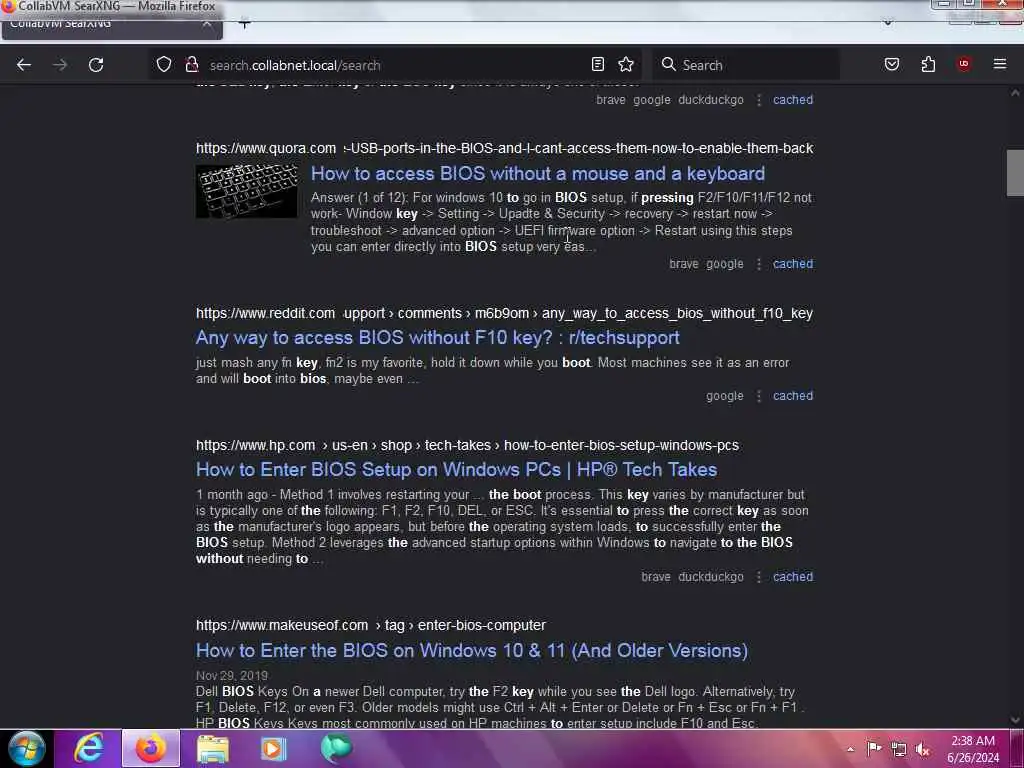
Task: Click the vertical scrollbar thumb
Action: (x=1015, y=172)
